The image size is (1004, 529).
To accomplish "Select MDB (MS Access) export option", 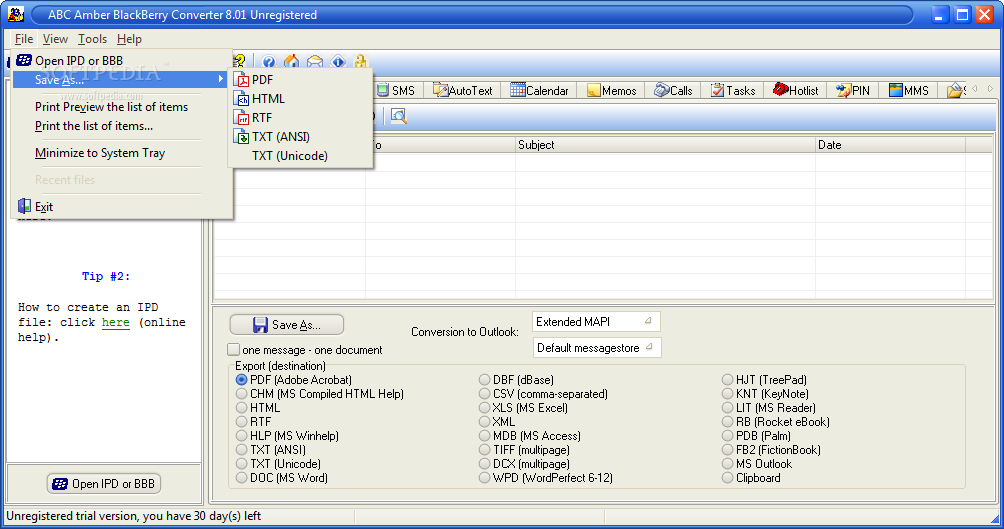I will pos(485,435).
